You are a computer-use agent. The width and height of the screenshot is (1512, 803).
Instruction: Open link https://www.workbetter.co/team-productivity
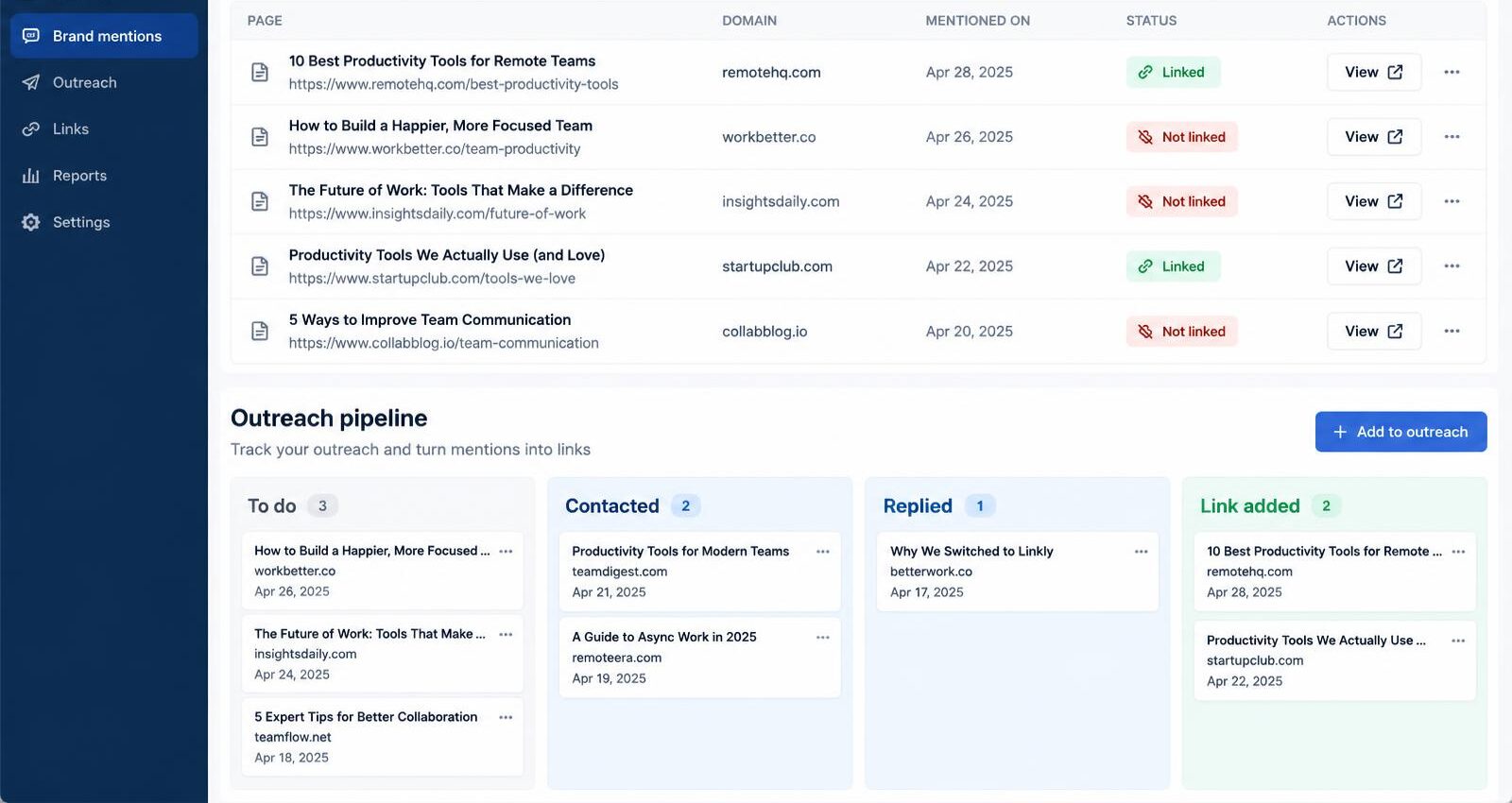click(x=435, y=148)
